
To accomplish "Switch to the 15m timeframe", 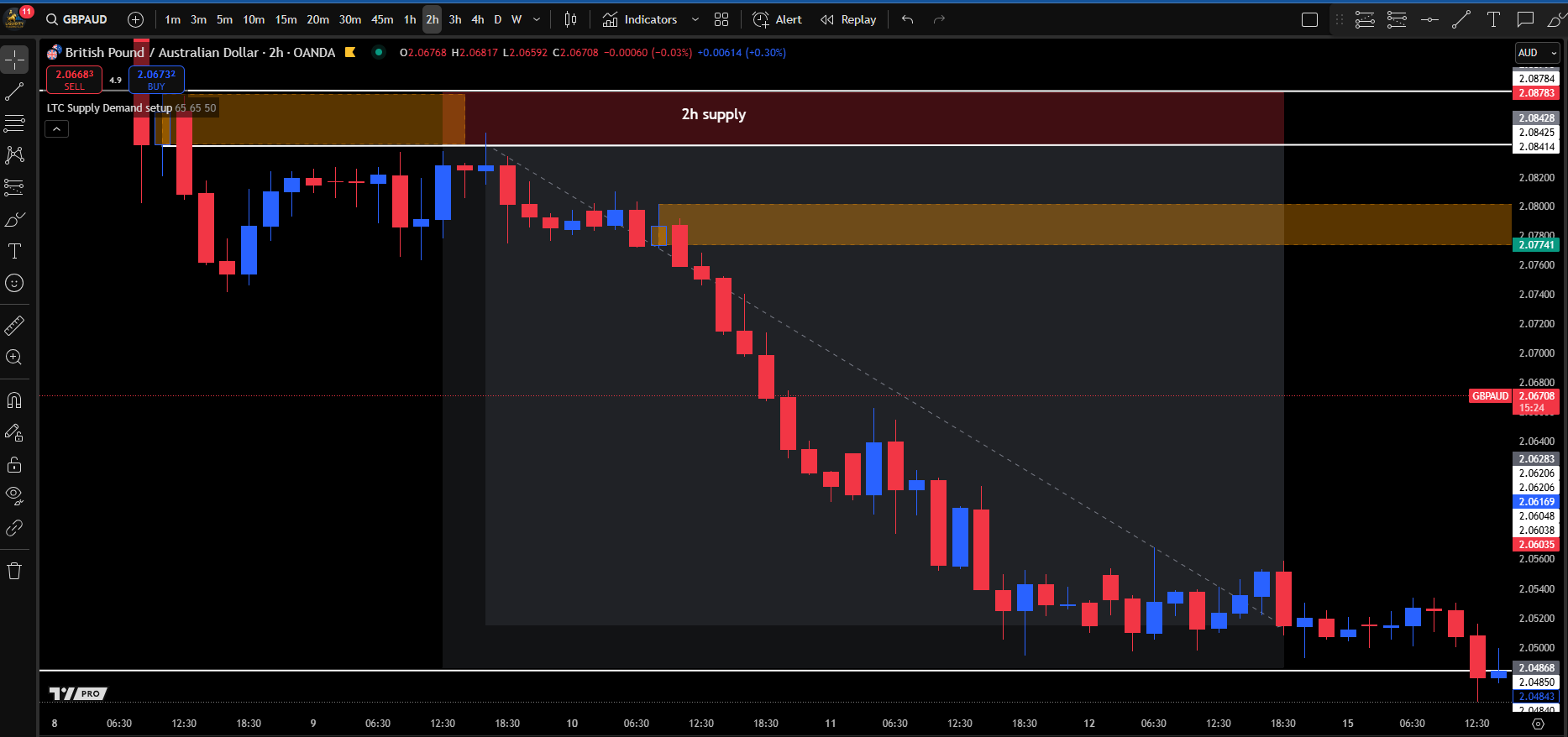I will (286, 19).
